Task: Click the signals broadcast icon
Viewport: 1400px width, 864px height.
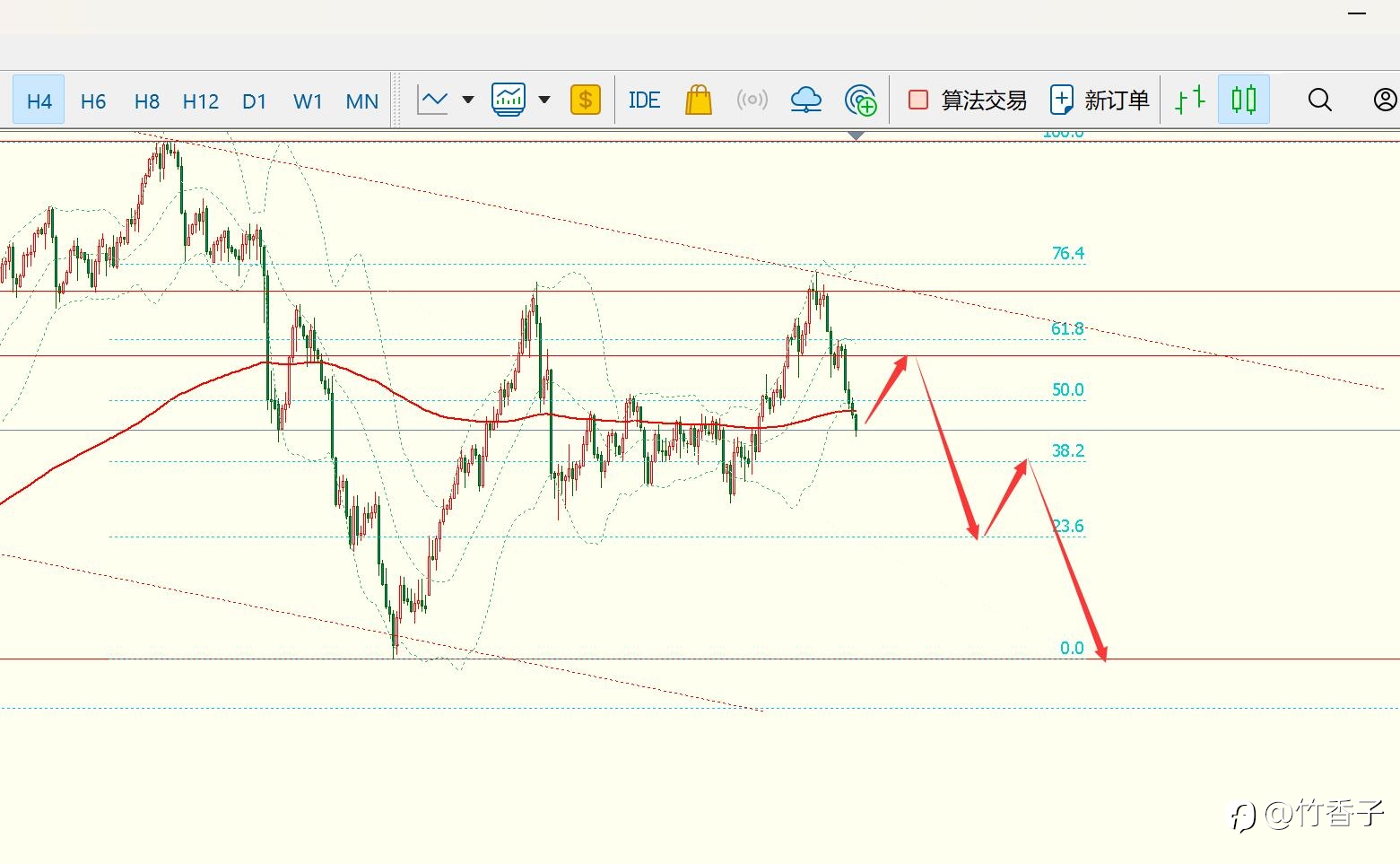Action: (x=752, y=100)
